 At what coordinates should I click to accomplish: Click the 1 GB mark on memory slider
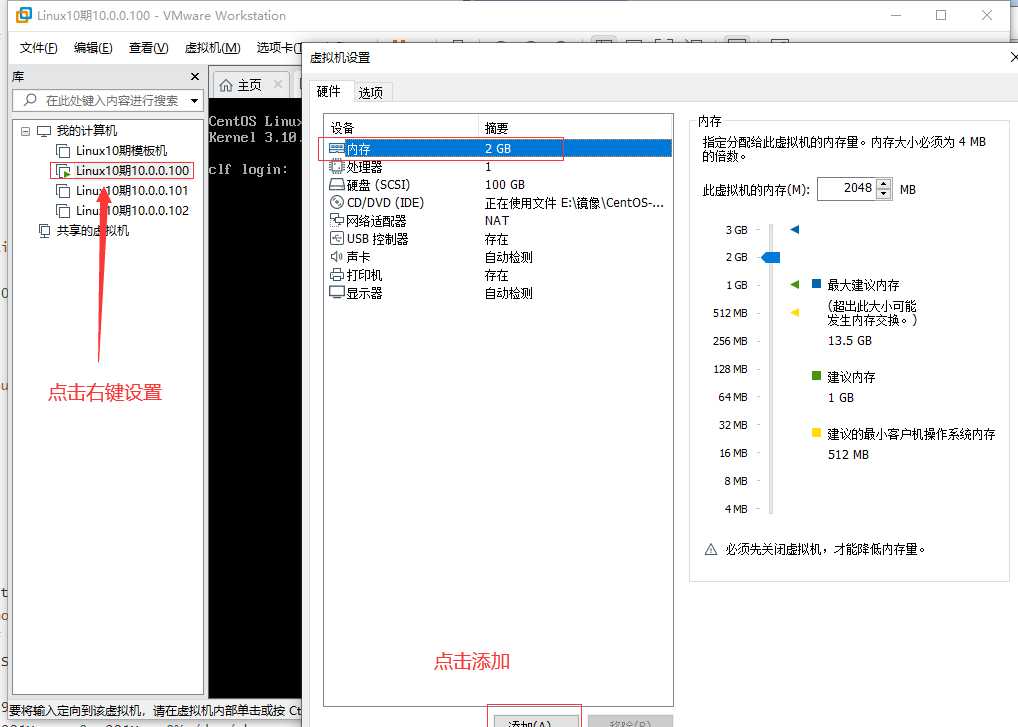(x=737, y=285)
